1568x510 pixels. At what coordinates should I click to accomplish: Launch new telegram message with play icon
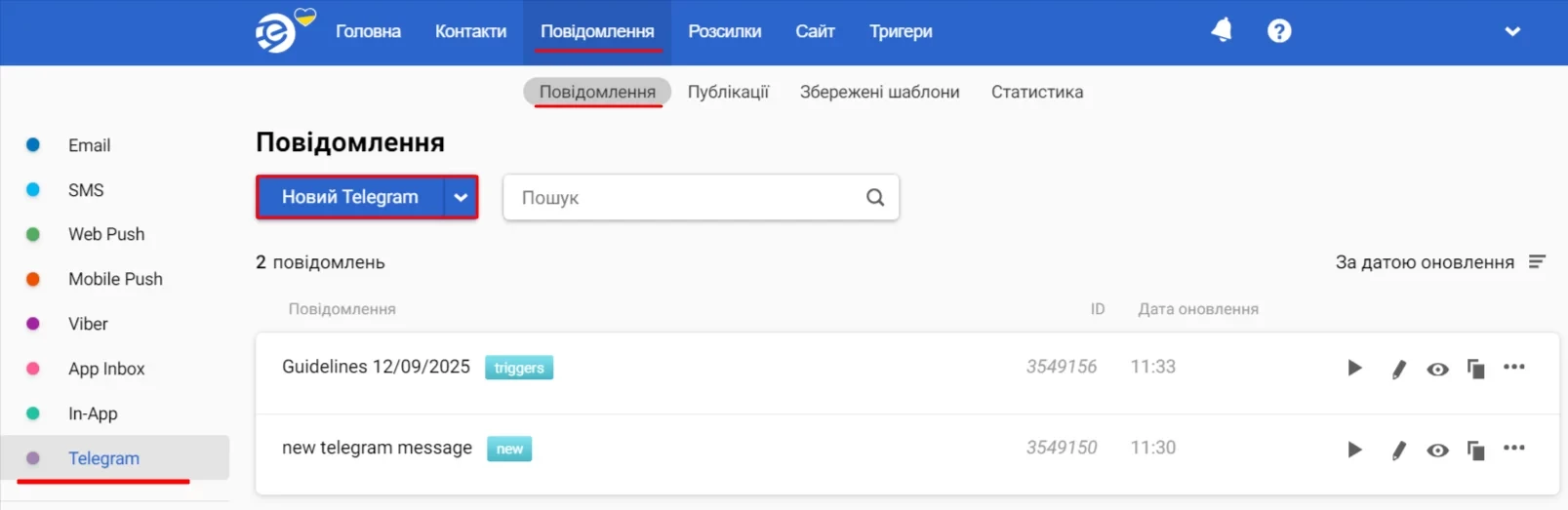coord(1354,449)
